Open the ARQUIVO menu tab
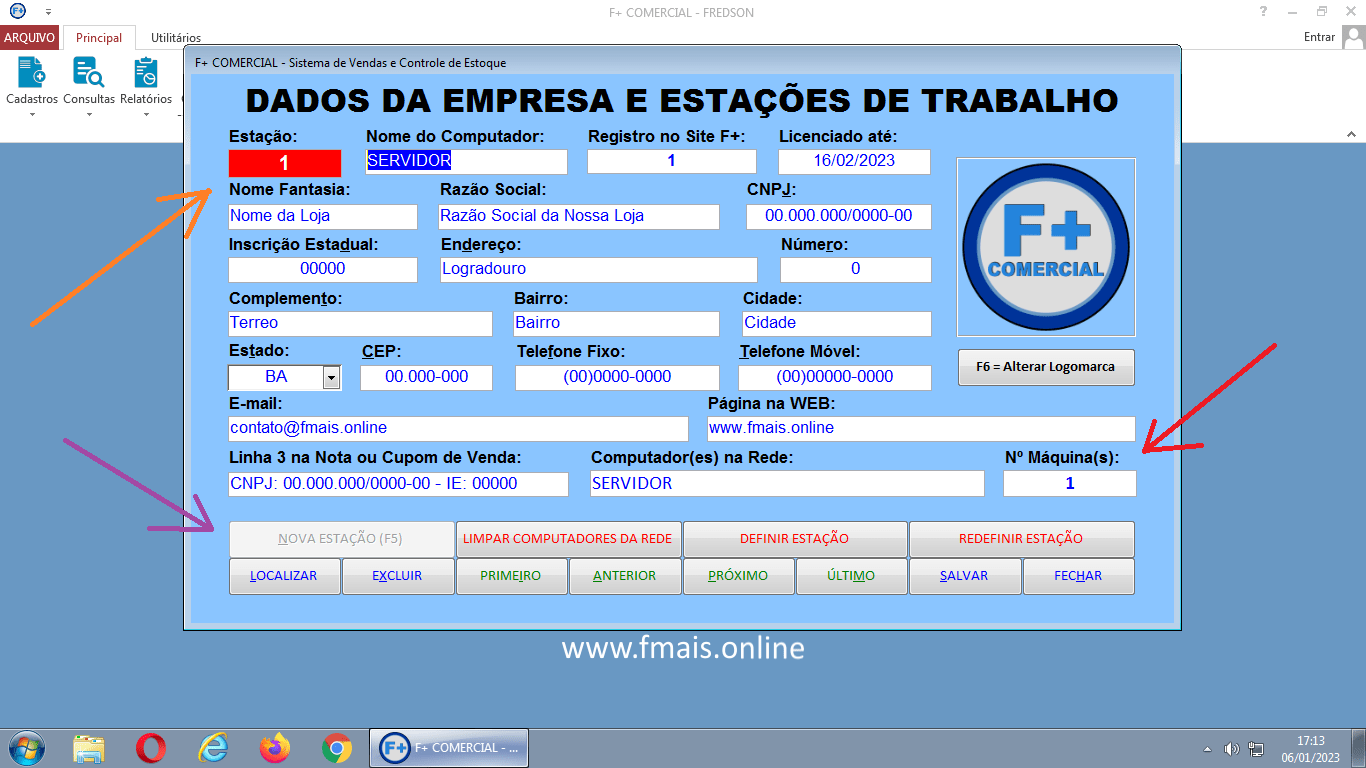Viewport: 1366px width, 768px height. [x=30, y=38]
